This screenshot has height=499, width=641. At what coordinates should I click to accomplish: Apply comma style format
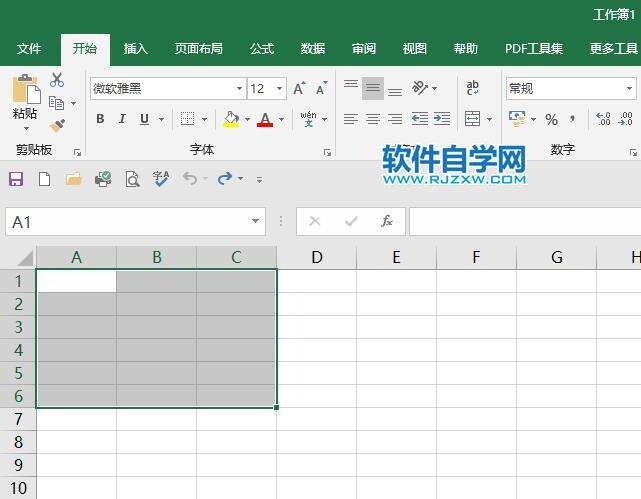click(573, 119)
